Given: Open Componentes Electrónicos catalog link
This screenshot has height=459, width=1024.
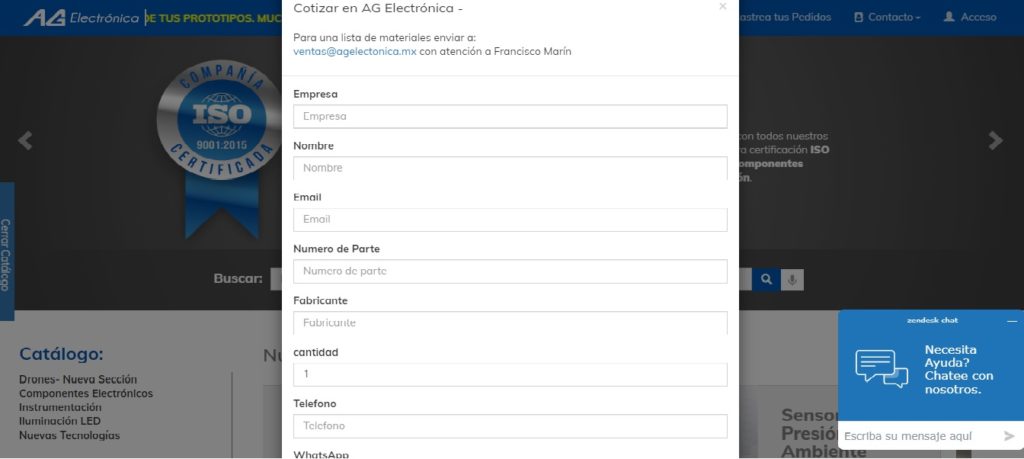Looking at the screenshot, I should point(86,394).
